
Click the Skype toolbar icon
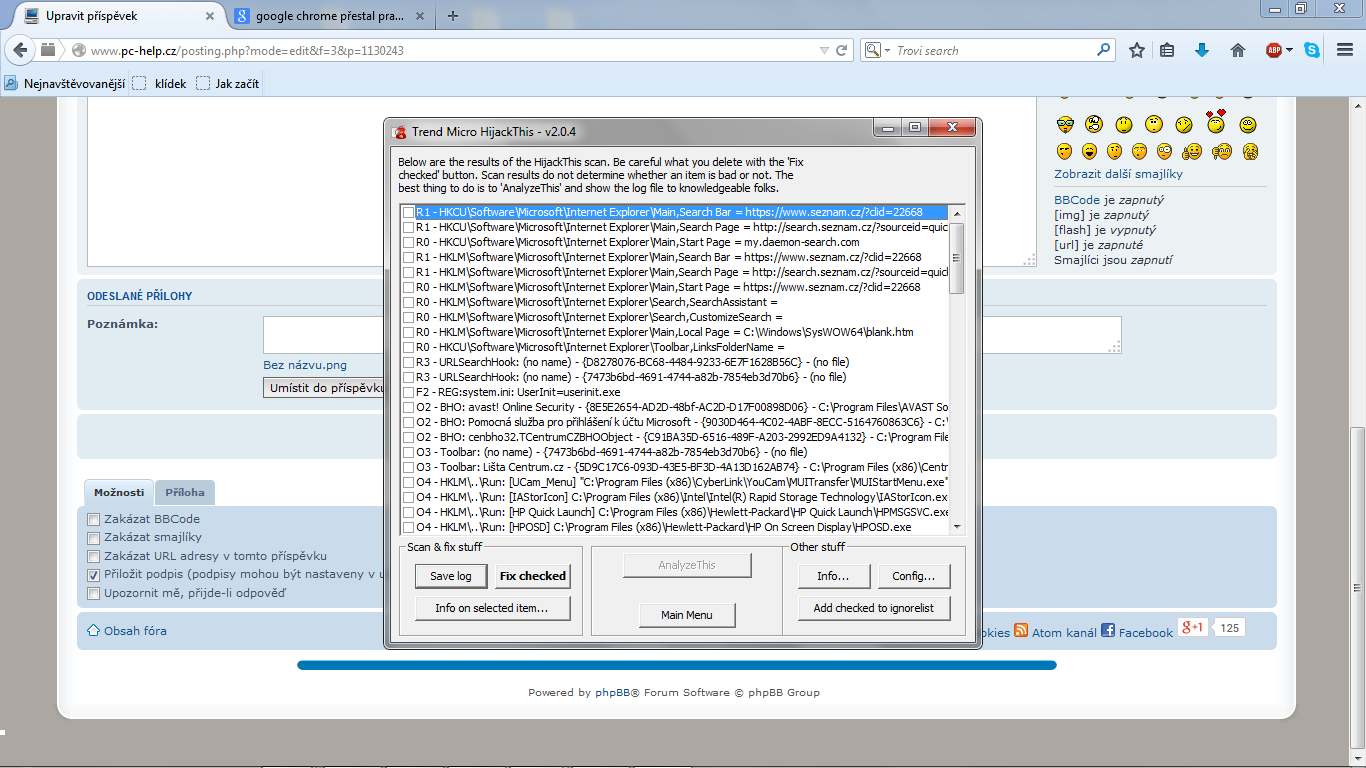tap(1311, 50)
